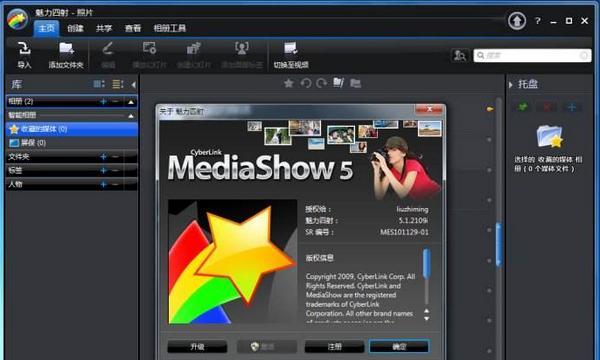Viewport: 600px width, 360px height.
Task: Expand the 文件夹 section header
Action: coord(72,156)
